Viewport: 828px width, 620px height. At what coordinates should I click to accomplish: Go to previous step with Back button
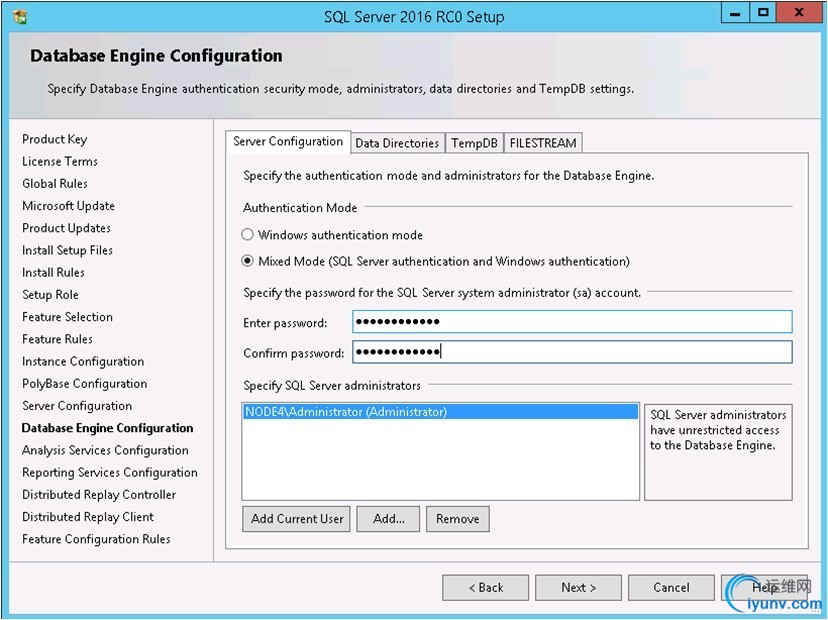tap(486, 587)
